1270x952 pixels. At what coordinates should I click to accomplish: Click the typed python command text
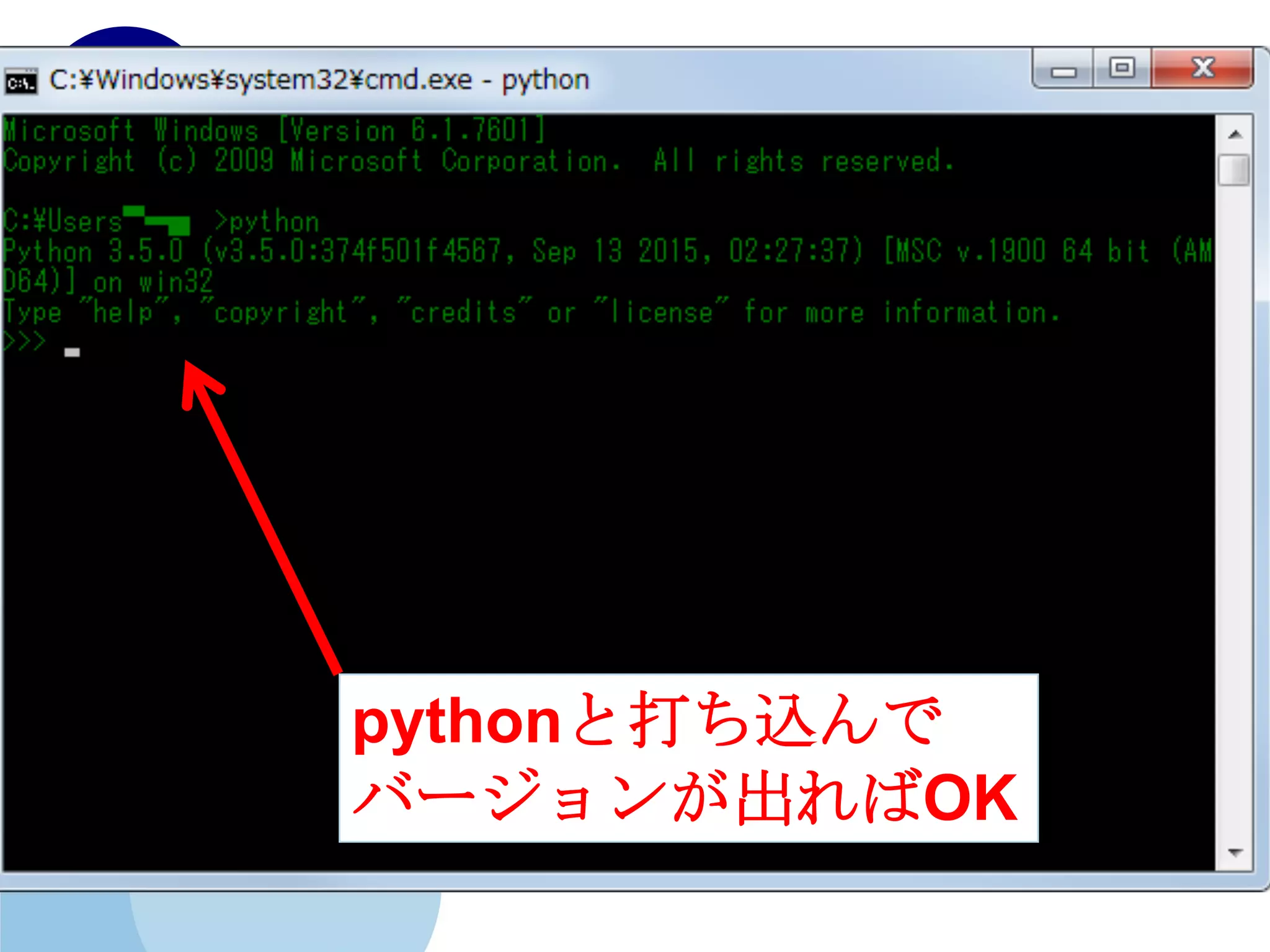click(274, 222)
